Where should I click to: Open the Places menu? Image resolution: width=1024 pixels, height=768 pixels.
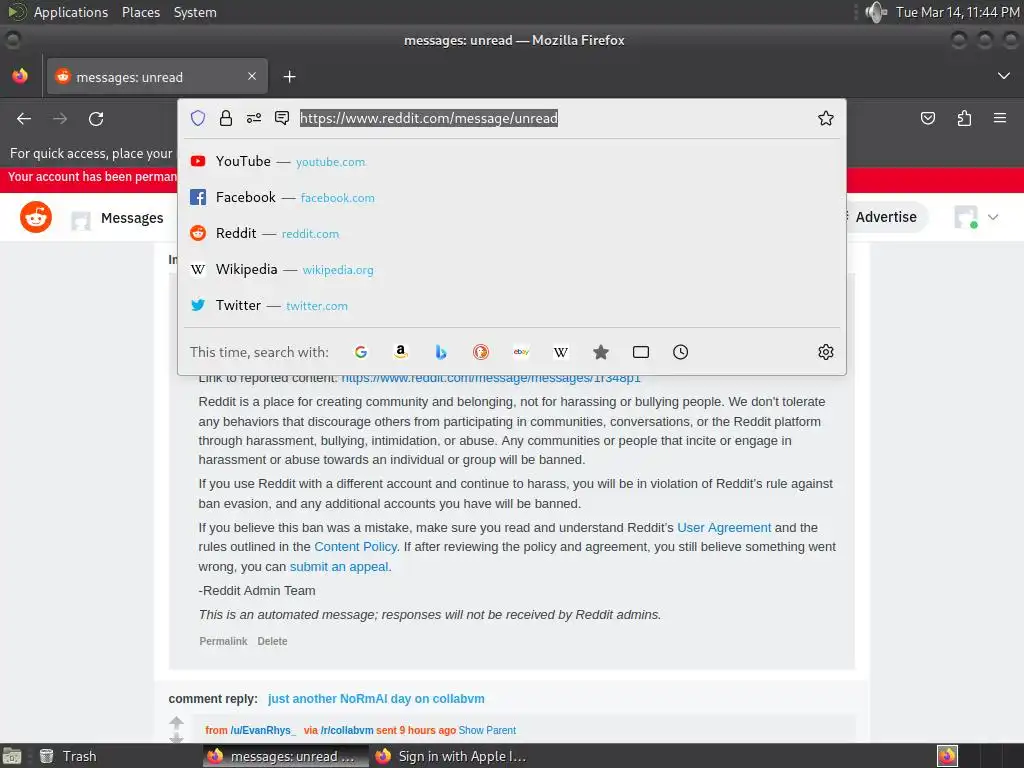pyautogui.click(x=141, y=12)
